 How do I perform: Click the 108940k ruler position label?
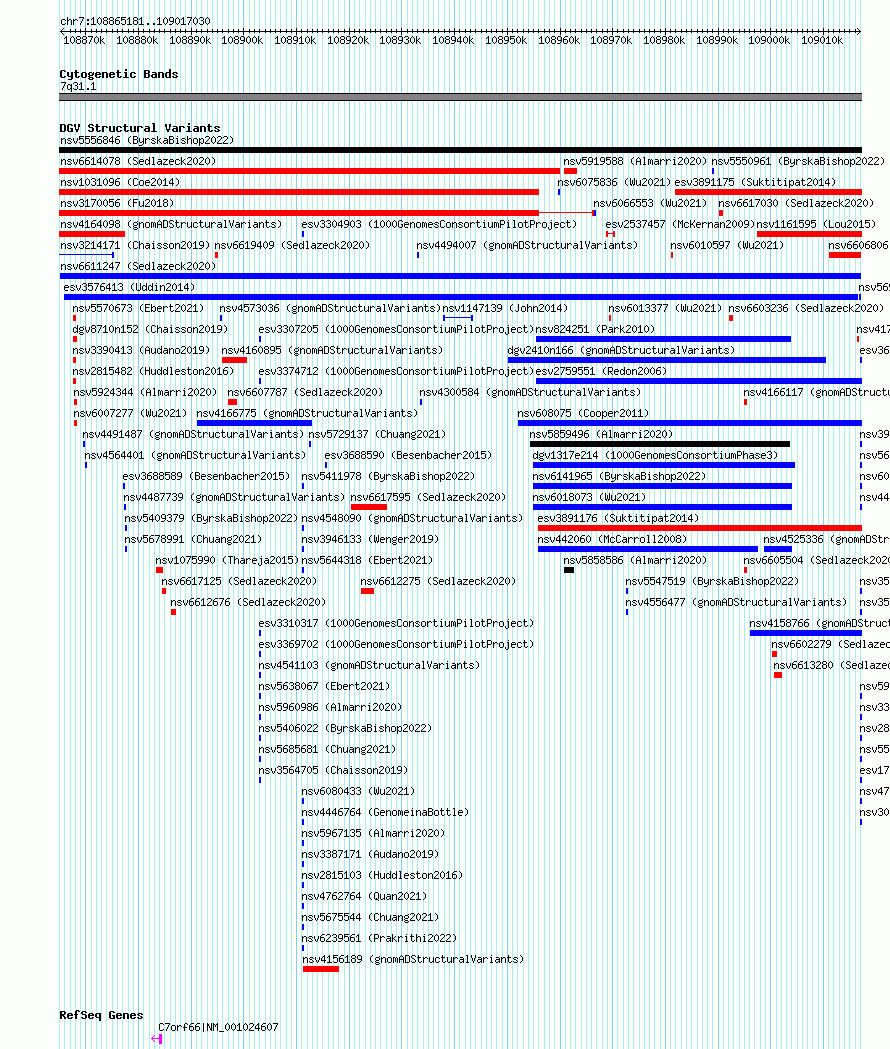(453, 40)
